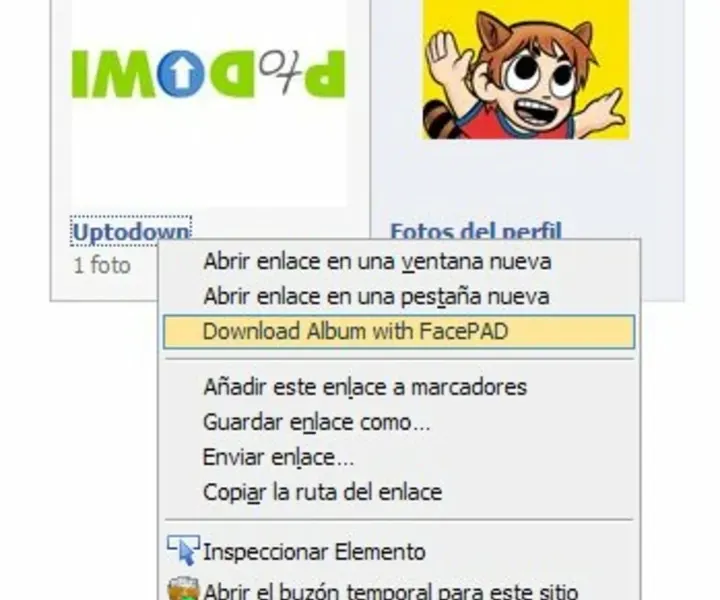Open the Uptodown album logo thumbnail
The width and height of the screenshot is (720, 600).
(209, 103)
